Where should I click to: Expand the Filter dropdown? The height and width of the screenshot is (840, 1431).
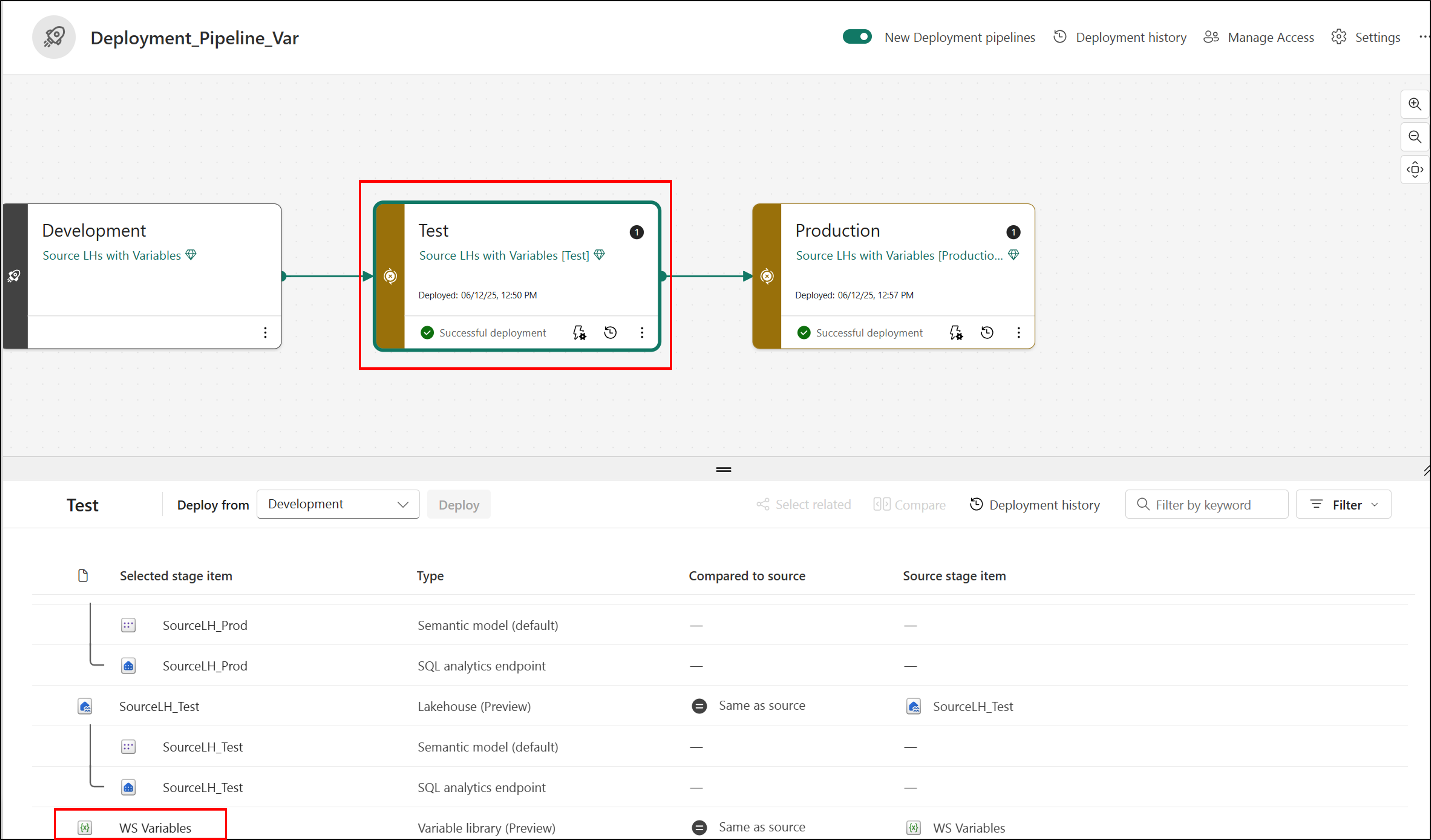pos(1343,505)
